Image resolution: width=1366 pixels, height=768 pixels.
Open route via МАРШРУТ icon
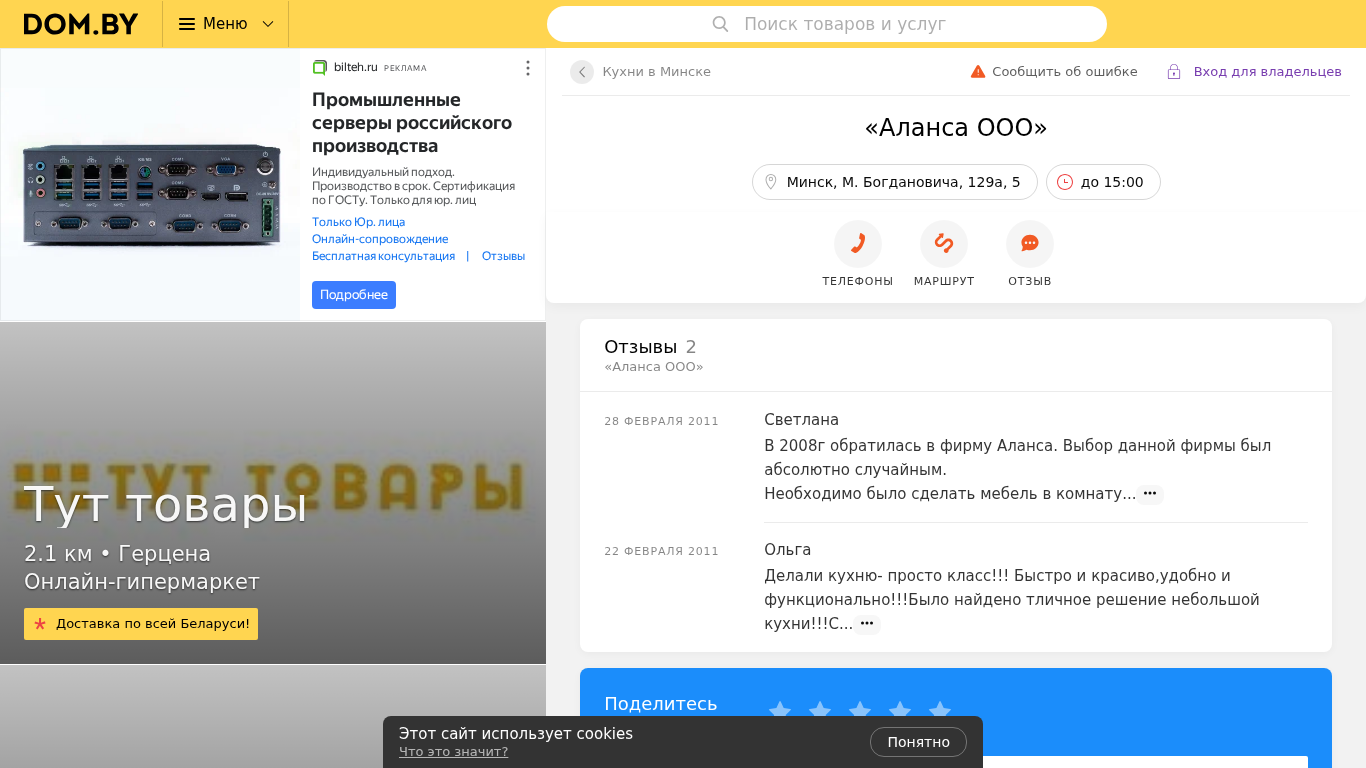point(944,244)
